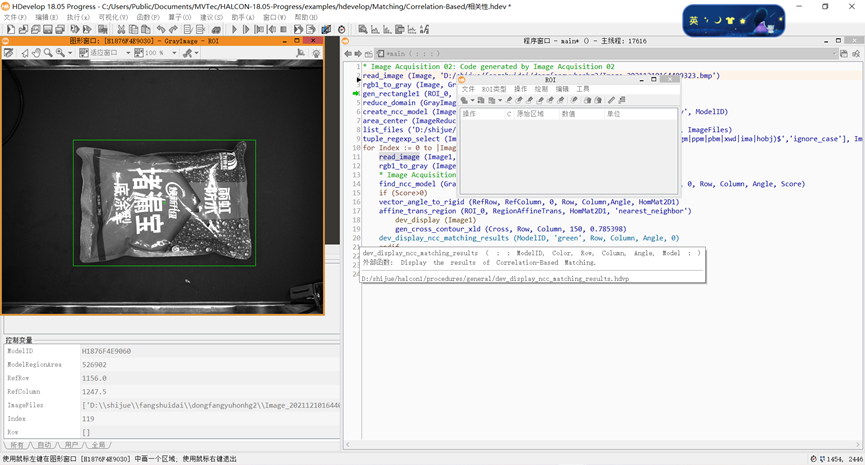Screen dimensions: 865x465
Task: Click the back arrow in program window
Action: click(349, 53)
